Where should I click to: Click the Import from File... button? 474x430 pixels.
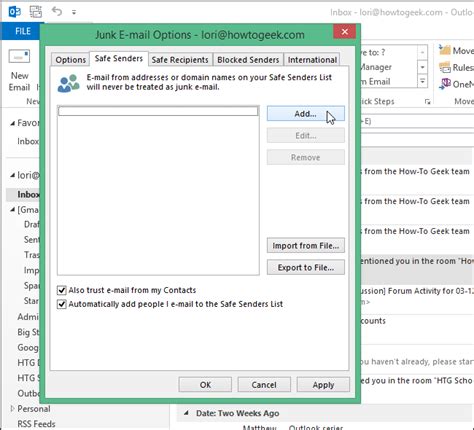coord(306,246)
